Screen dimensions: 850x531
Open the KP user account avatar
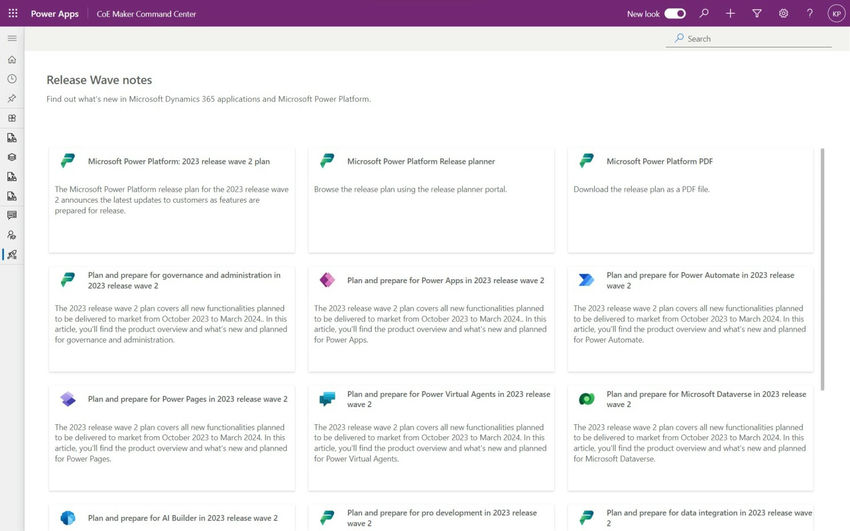(836, 14)
